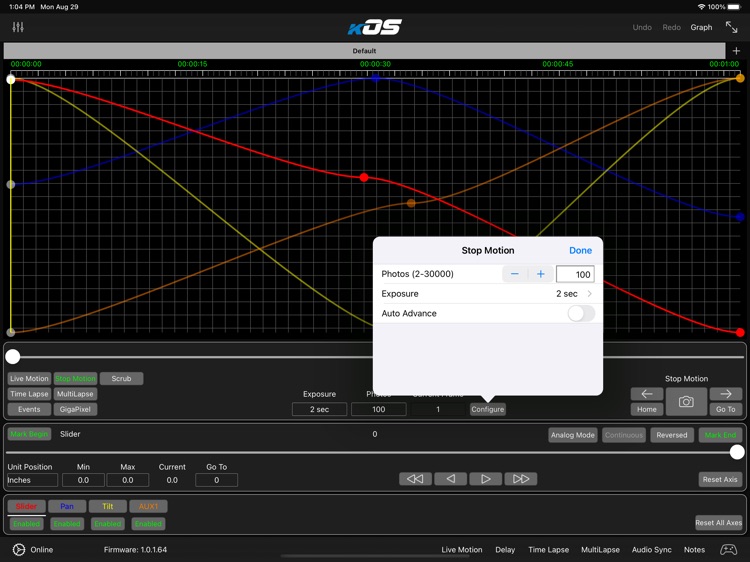Select Live Motion mode button

point(29,378)
